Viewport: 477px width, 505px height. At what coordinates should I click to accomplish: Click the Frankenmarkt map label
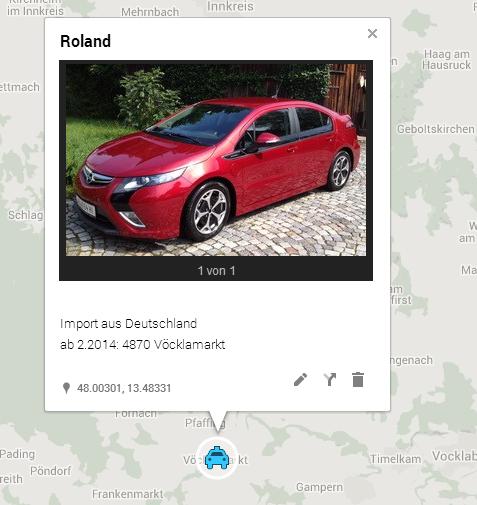128,494
